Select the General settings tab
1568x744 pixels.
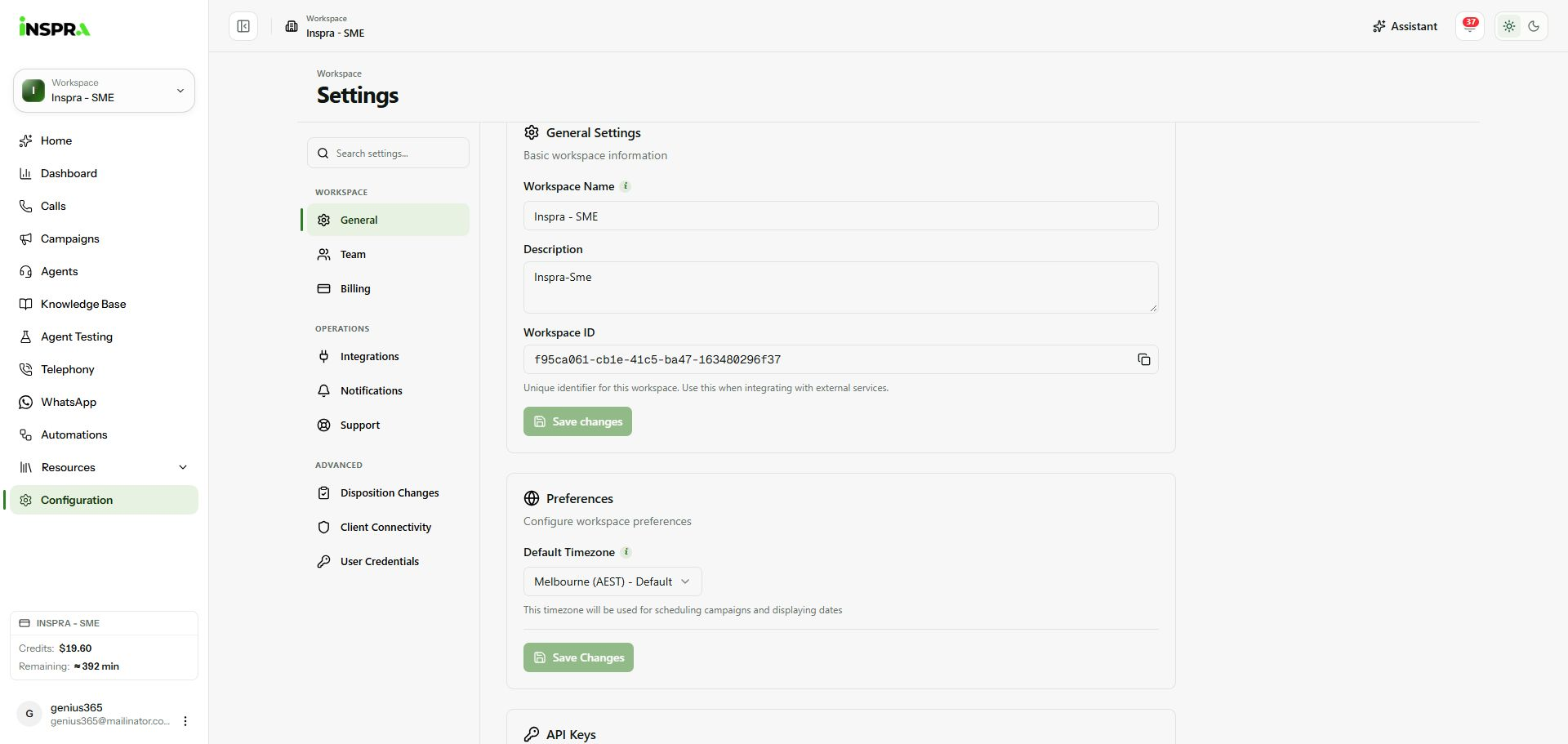pos(388,220)
